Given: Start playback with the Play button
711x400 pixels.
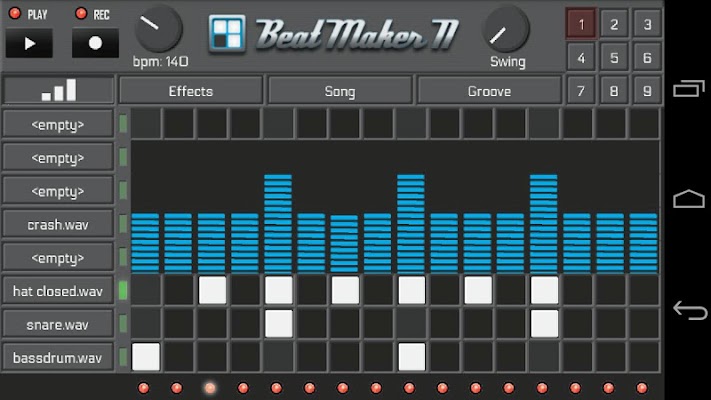Looking at the screenshot, I should [x=29, y=43].
